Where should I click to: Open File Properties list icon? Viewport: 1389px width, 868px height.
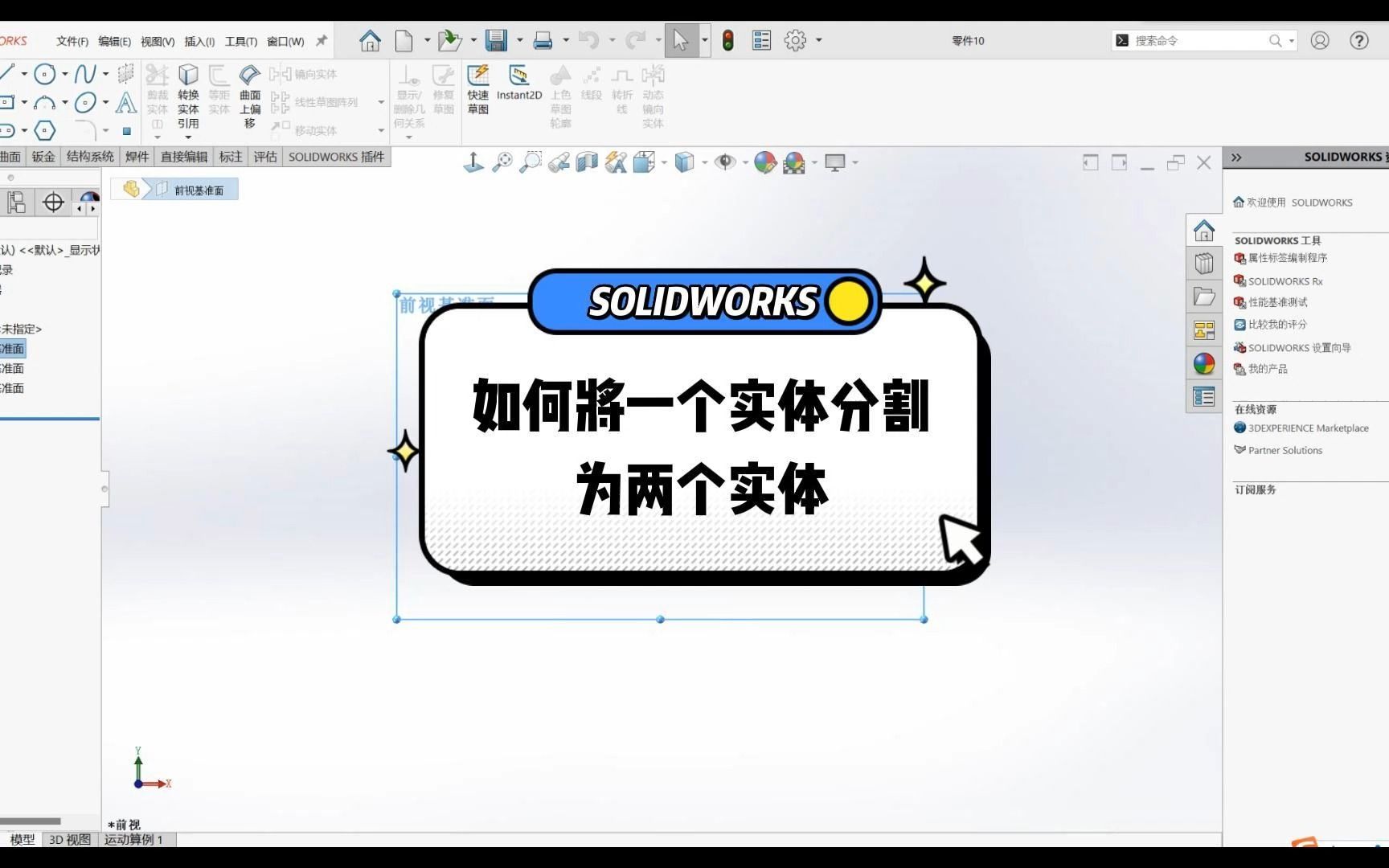(761, 40)
